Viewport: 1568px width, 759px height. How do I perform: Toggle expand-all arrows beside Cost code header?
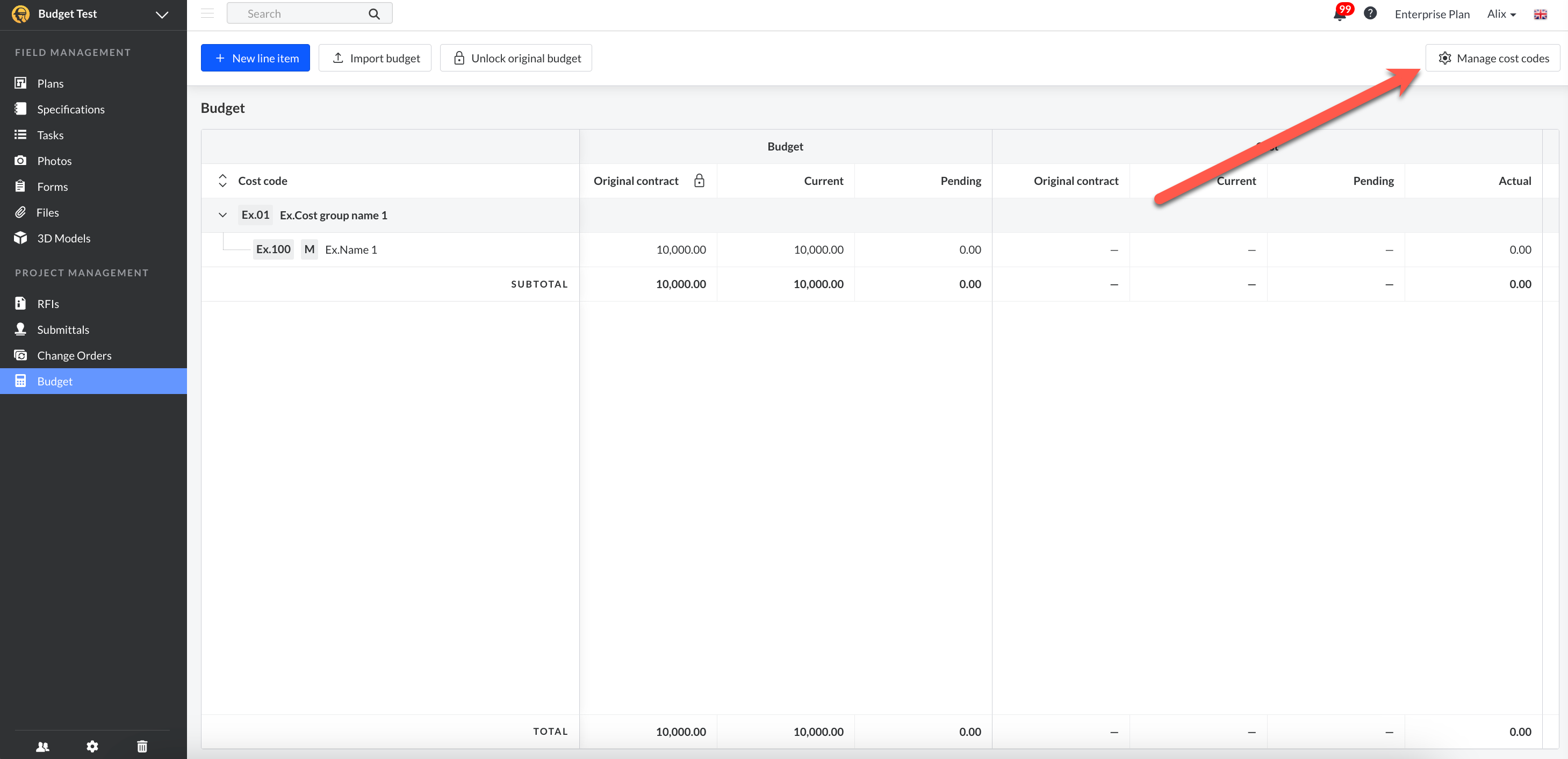223,181
